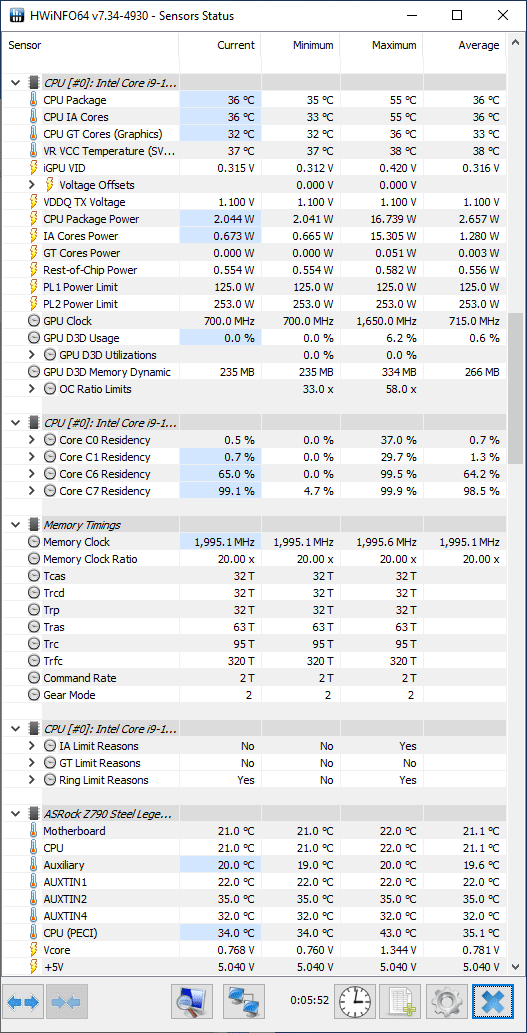527x1033 pixels.
Task: Click the networked computers remote icon
Action: pyautogui.click(x=244, y=1002)
